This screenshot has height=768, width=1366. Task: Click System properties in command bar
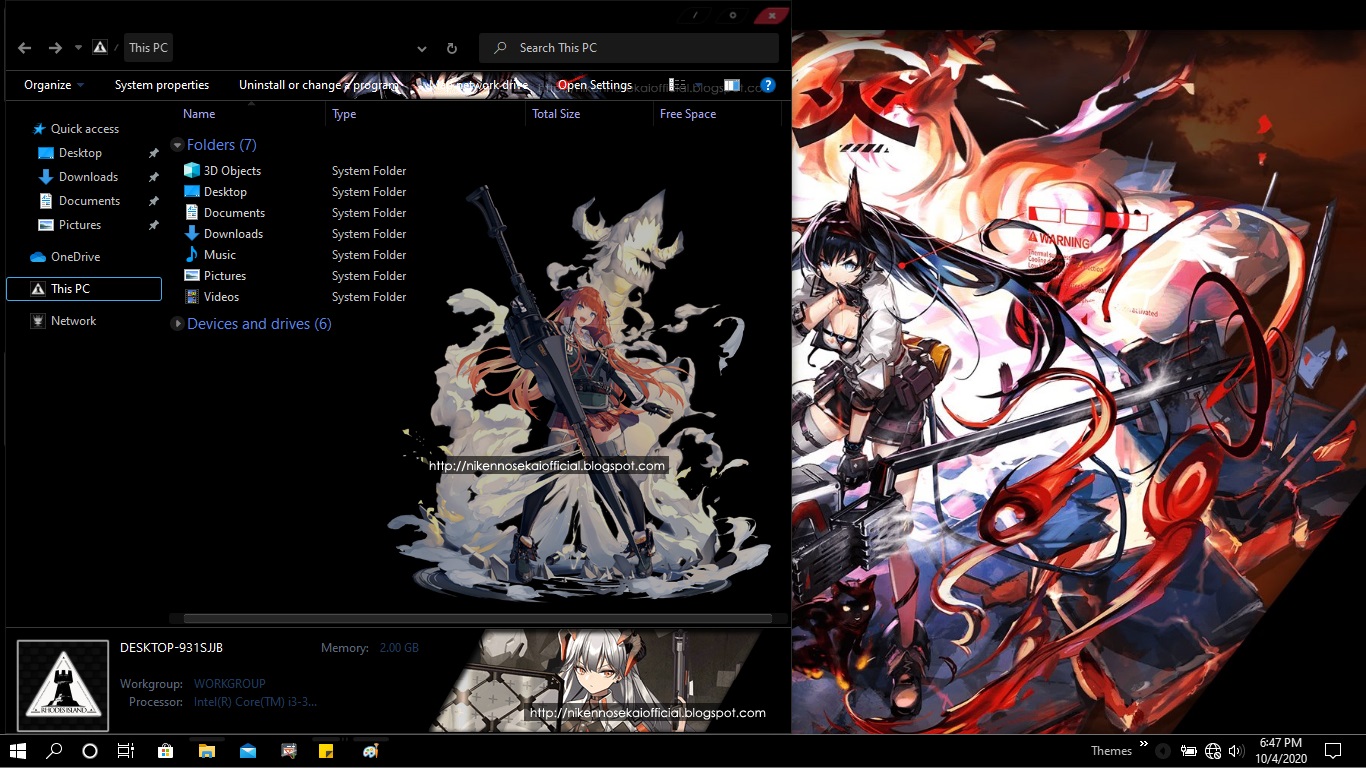pos(162,85)
